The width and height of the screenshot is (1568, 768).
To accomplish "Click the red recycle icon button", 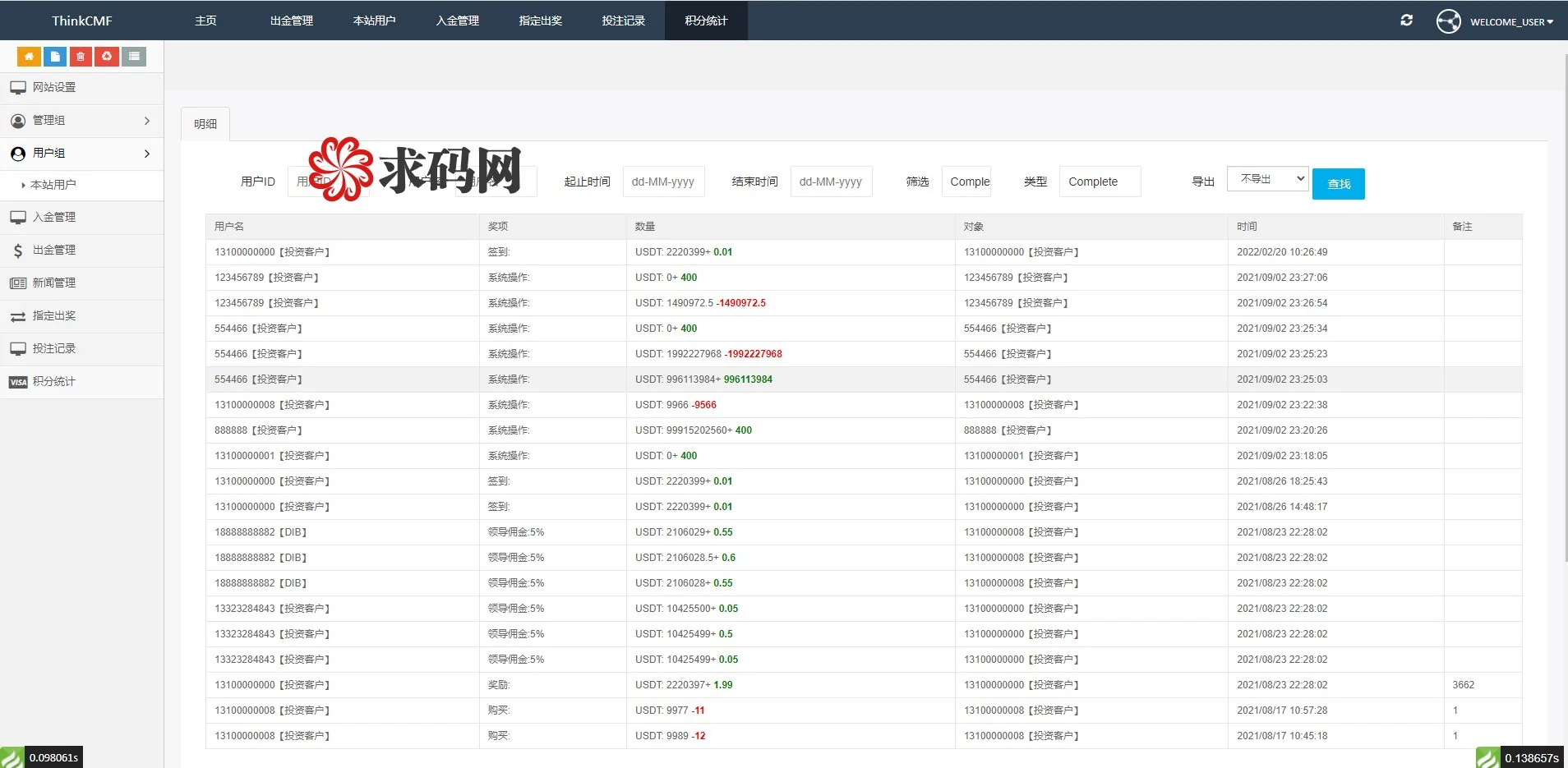I will 107,56.
